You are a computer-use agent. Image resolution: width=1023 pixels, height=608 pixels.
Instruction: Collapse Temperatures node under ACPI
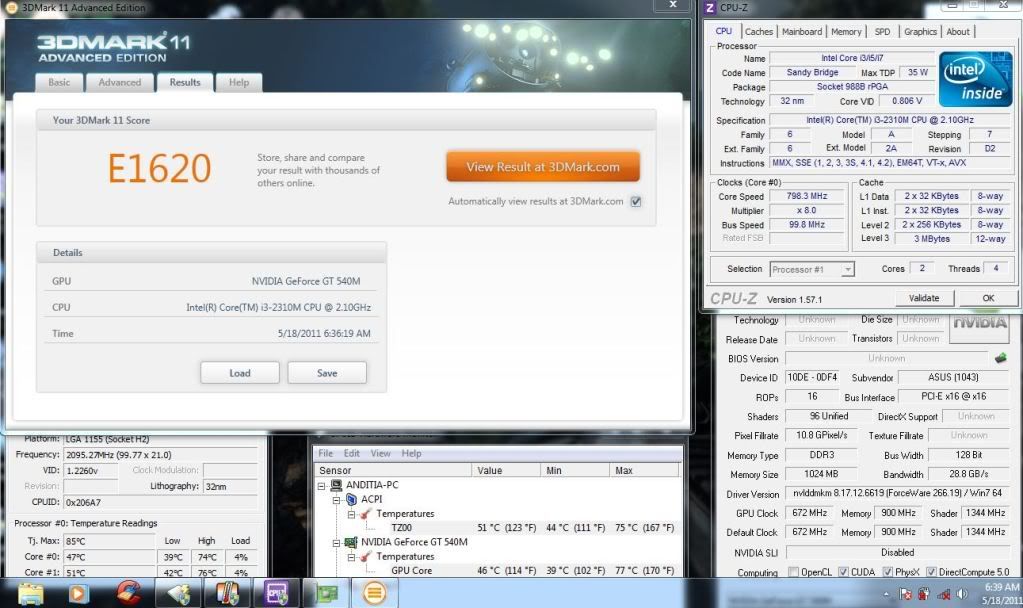click(x=351, y=514)
